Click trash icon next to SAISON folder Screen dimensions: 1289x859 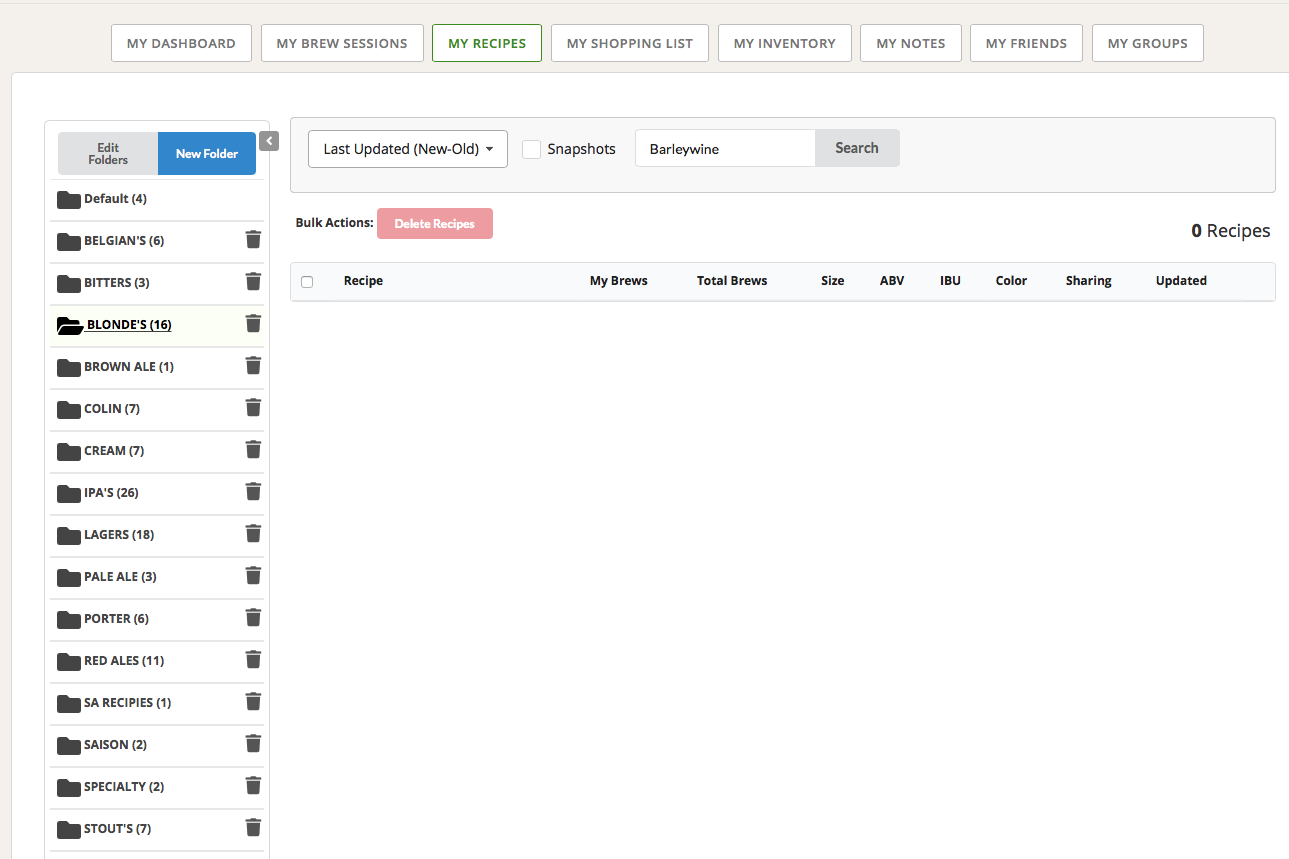click(253, 744)
